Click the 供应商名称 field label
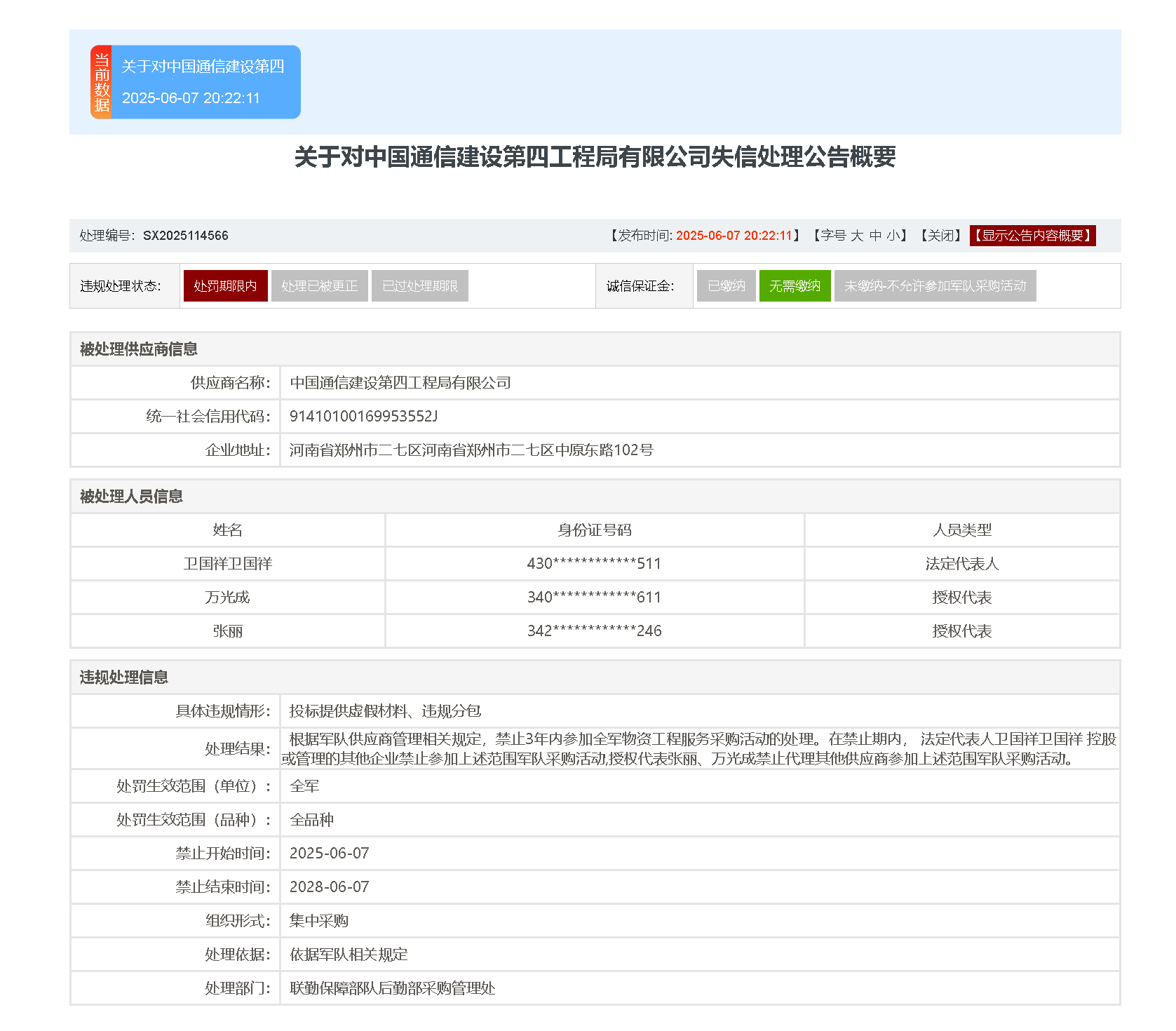This screenshot has height=1031, width=1176. coord(231,383)
